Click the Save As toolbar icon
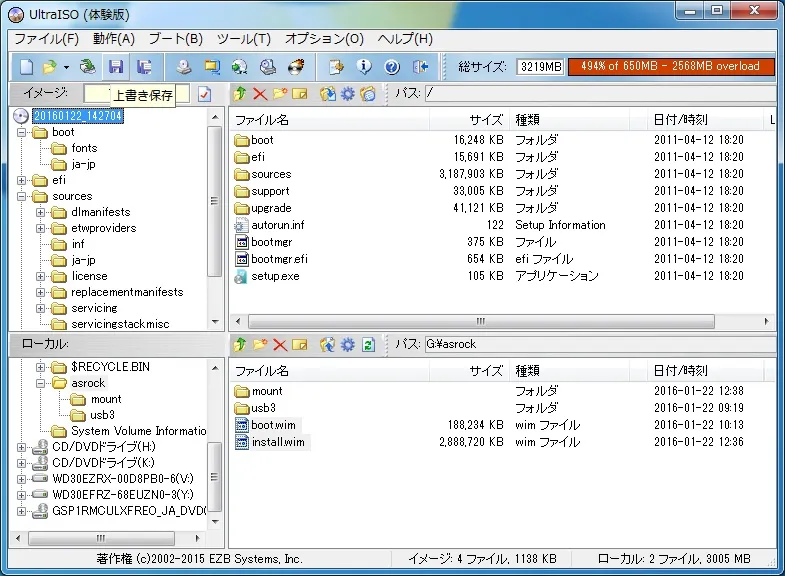This screenshot has width=785, height=576. click(x=144, y=67)
